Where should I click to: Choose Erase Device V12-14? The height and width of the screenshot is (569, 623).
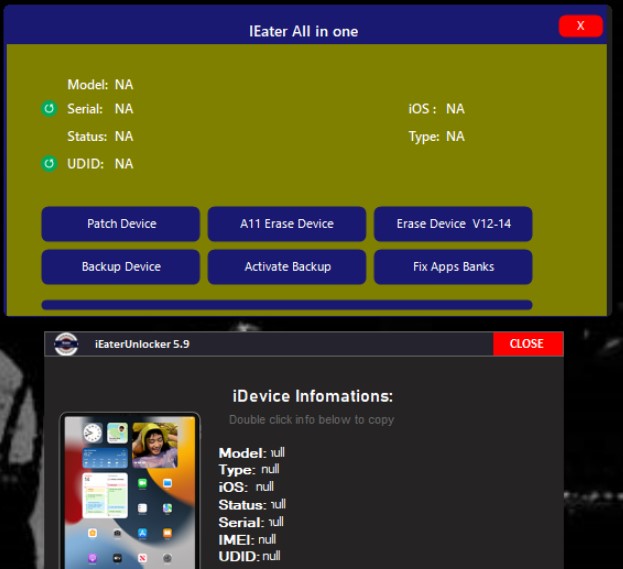pyautogui.click(x=453, y=224)
